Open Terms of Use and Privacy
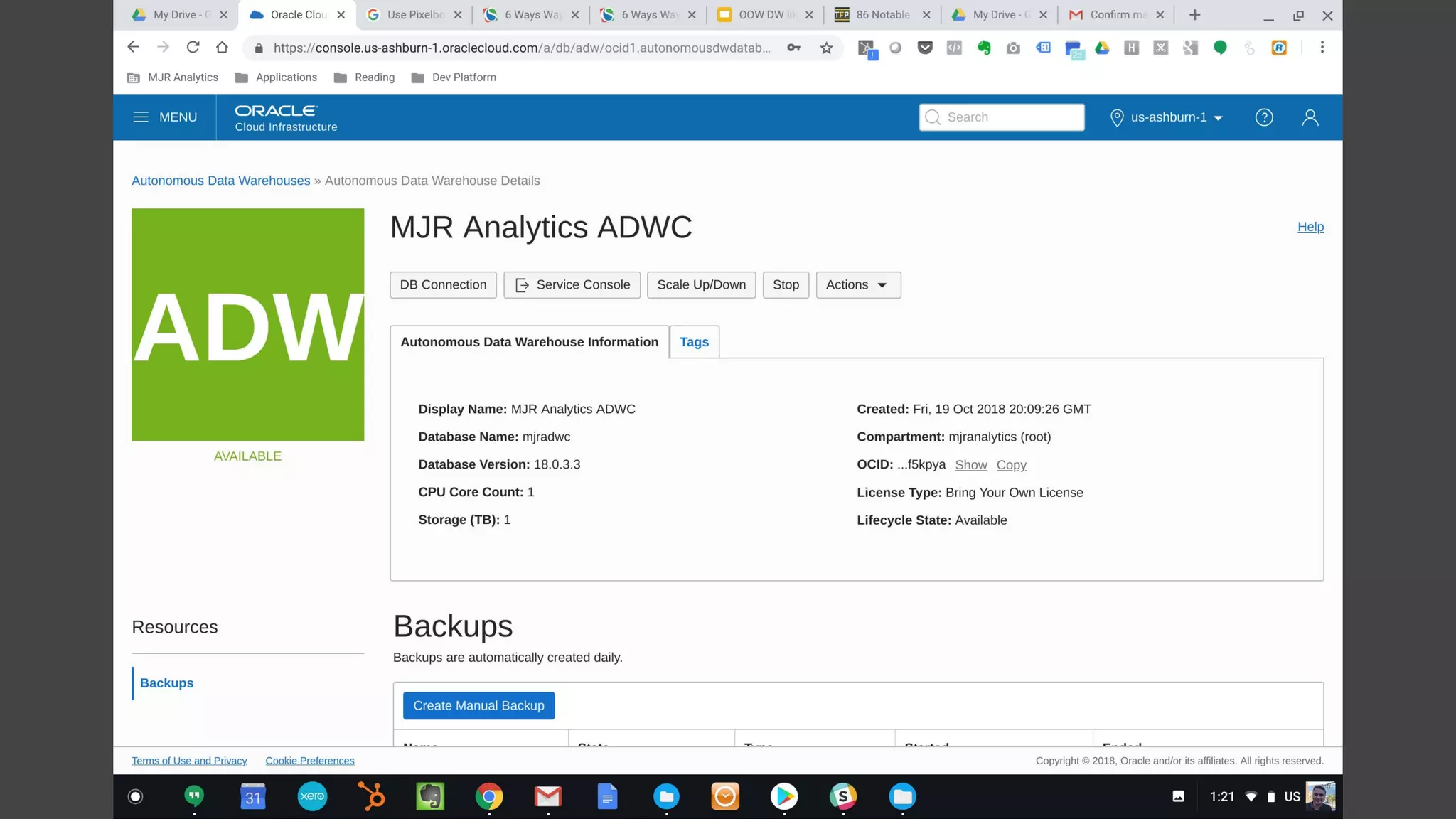1456x819 pixels. 189,761
